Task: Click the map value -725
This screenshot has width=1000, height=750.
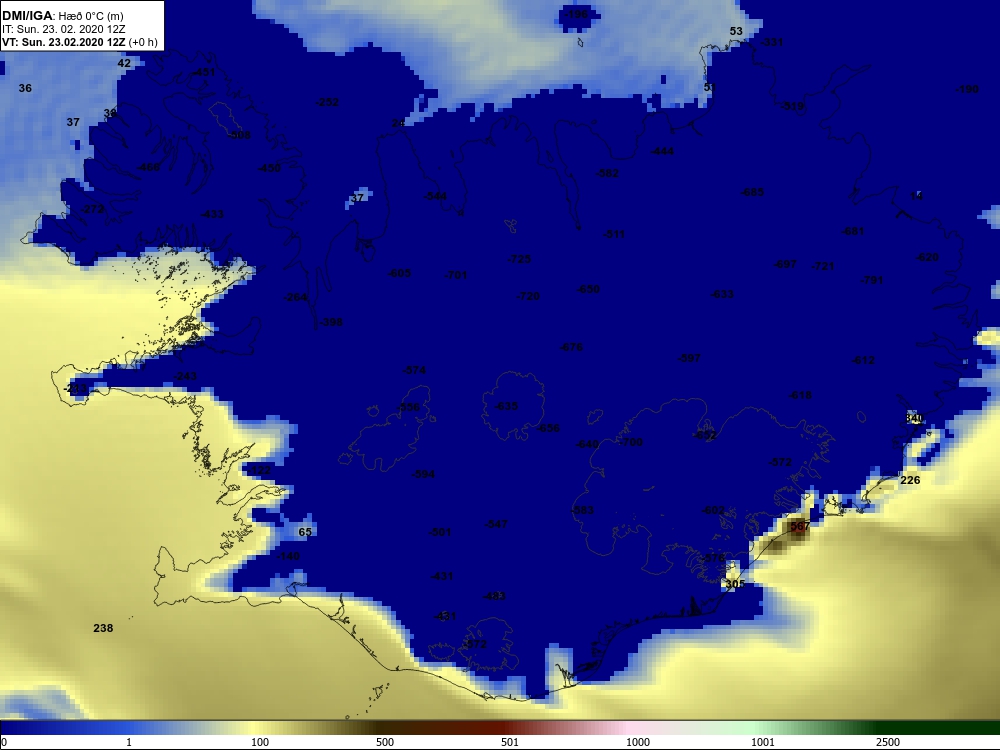Action: click(x=519, y=259)
